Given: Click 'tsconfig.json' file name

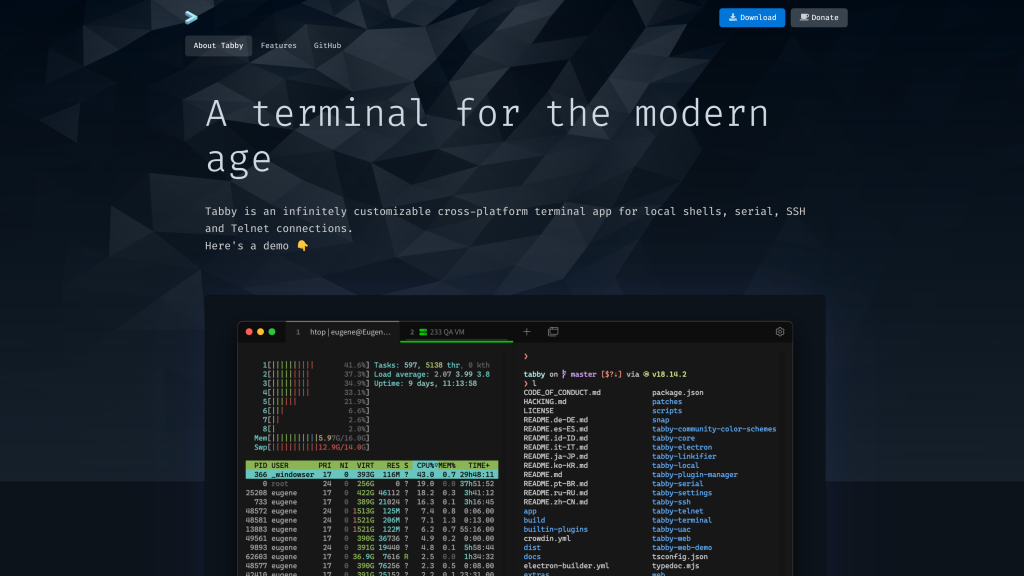Looking at the screenshot, I should 680,557.
